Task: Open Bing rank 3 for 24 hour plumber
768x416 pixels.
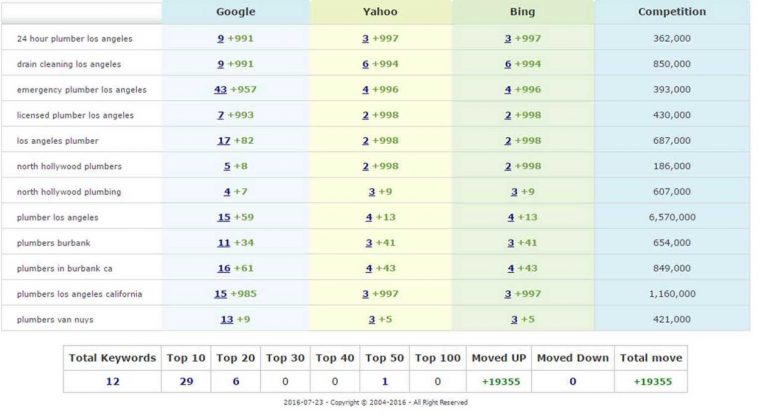Action: (508, 38)
